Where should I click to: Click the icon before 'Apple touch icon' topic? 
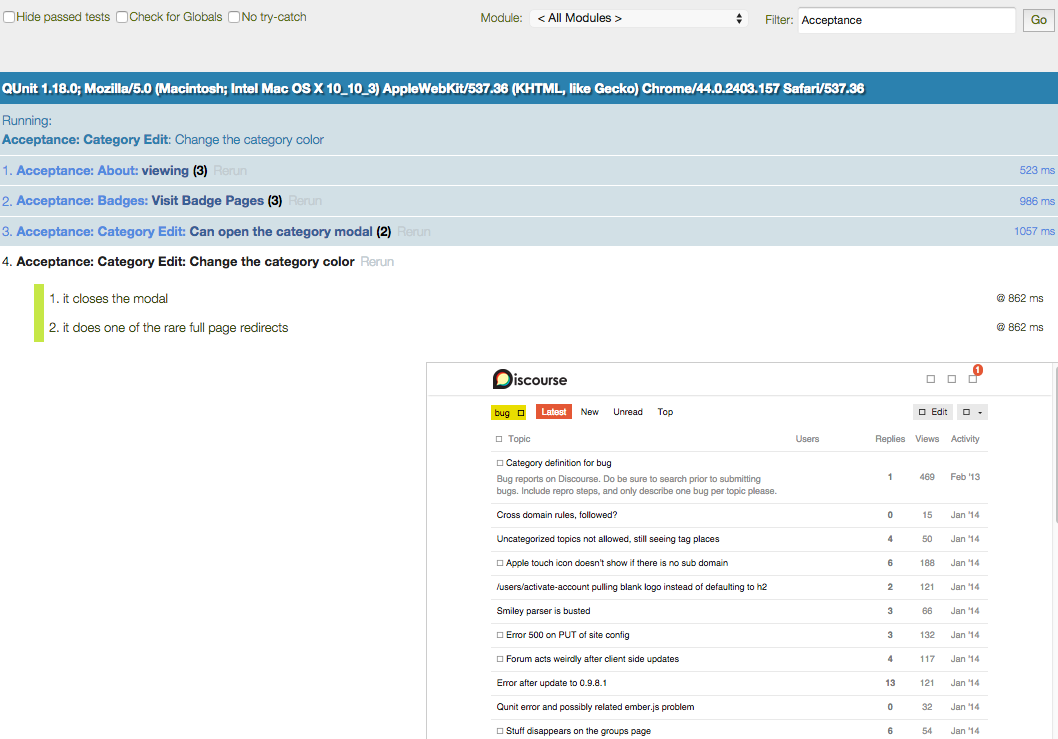pyautogui.click(x=500, y=563)
